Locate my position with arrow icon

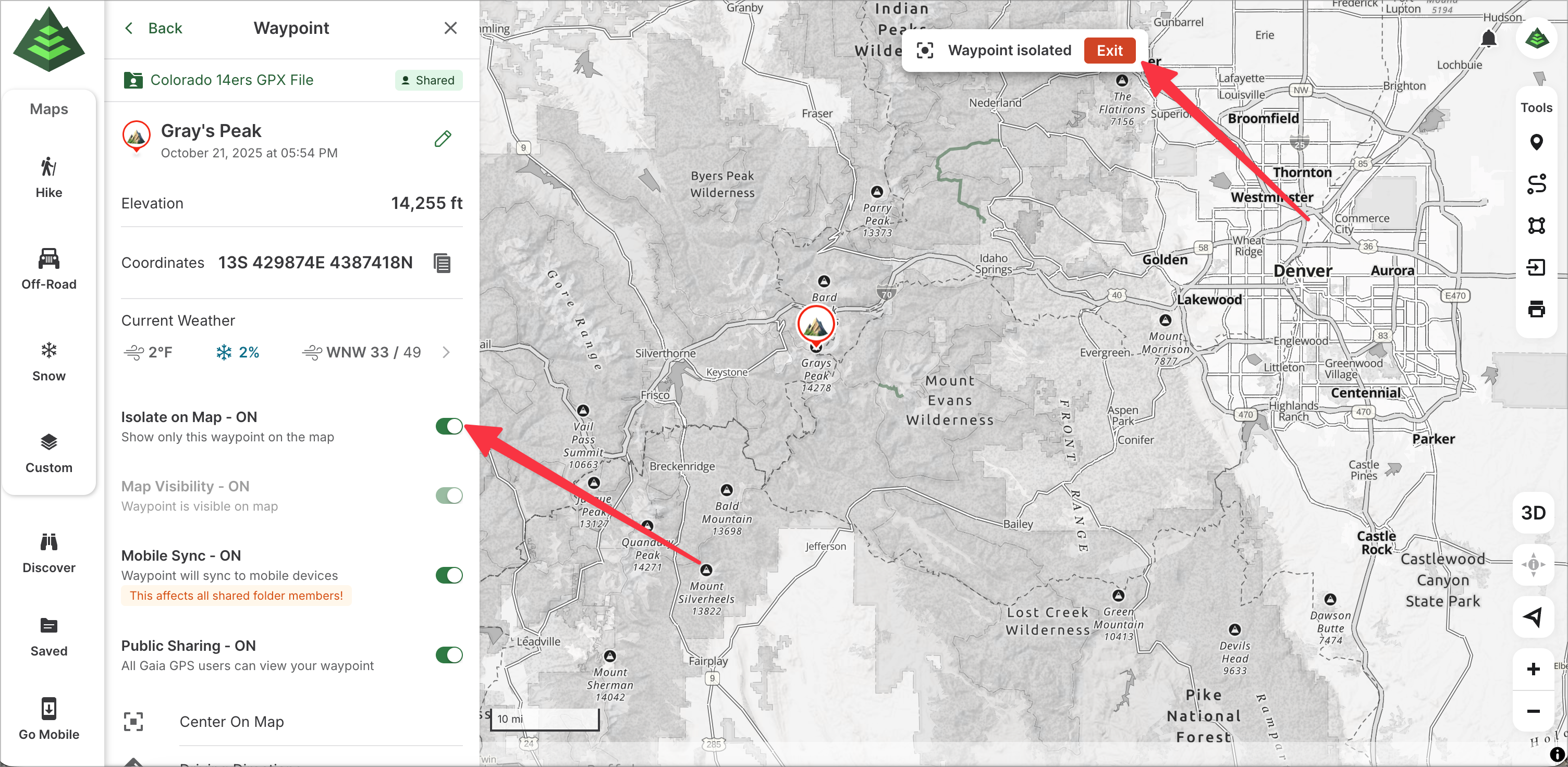1533,617
